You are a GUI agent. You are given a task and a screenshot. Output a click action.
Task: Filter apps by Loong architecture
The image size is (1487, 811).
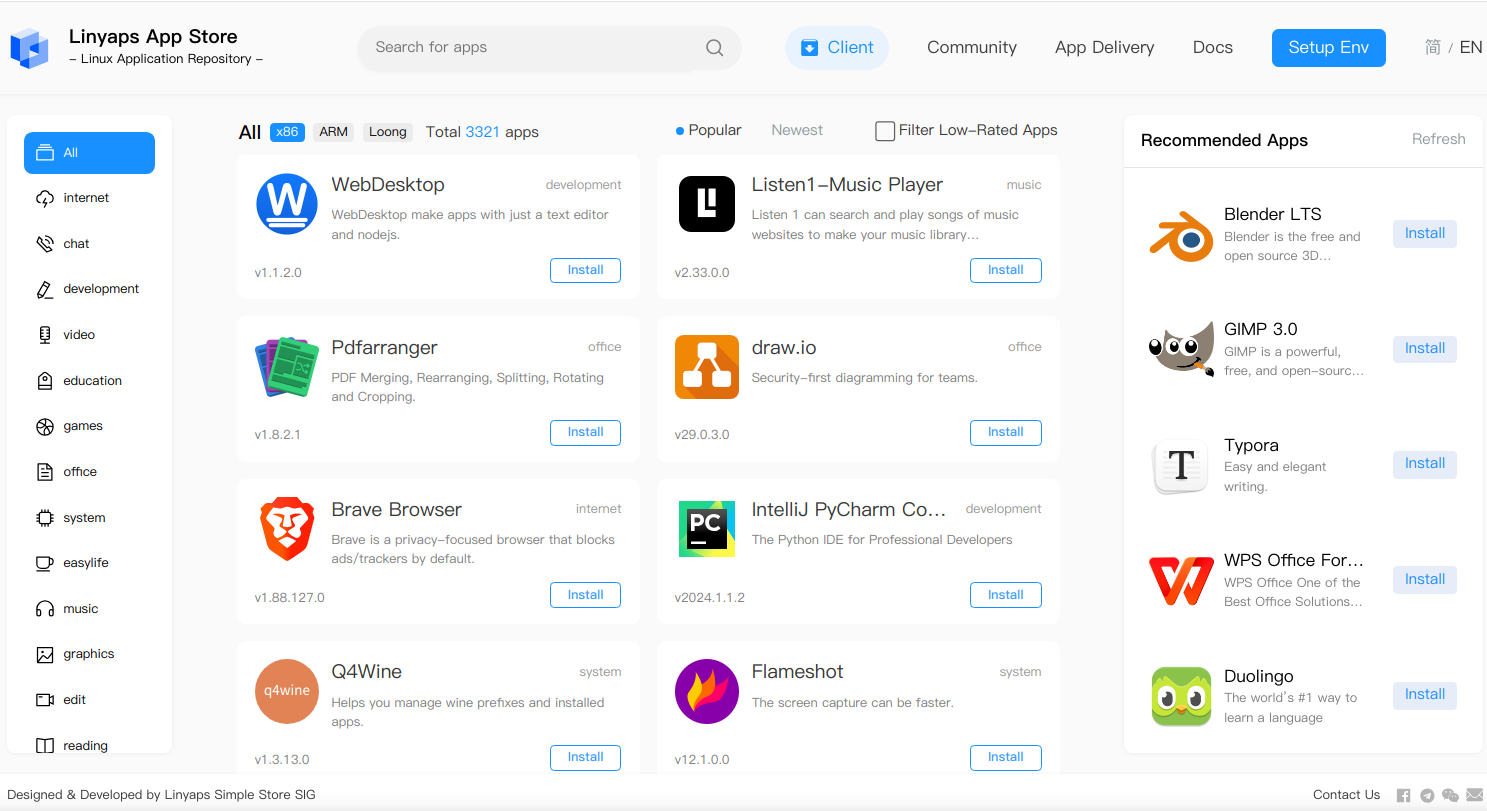pos(387,131)
